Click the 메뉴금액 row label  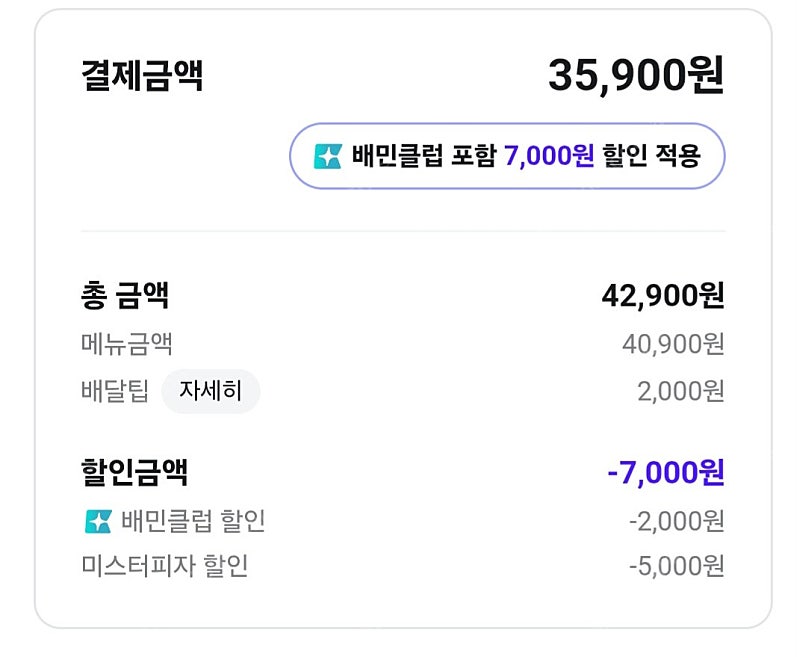pyautogui.click(x=127, y=343)
